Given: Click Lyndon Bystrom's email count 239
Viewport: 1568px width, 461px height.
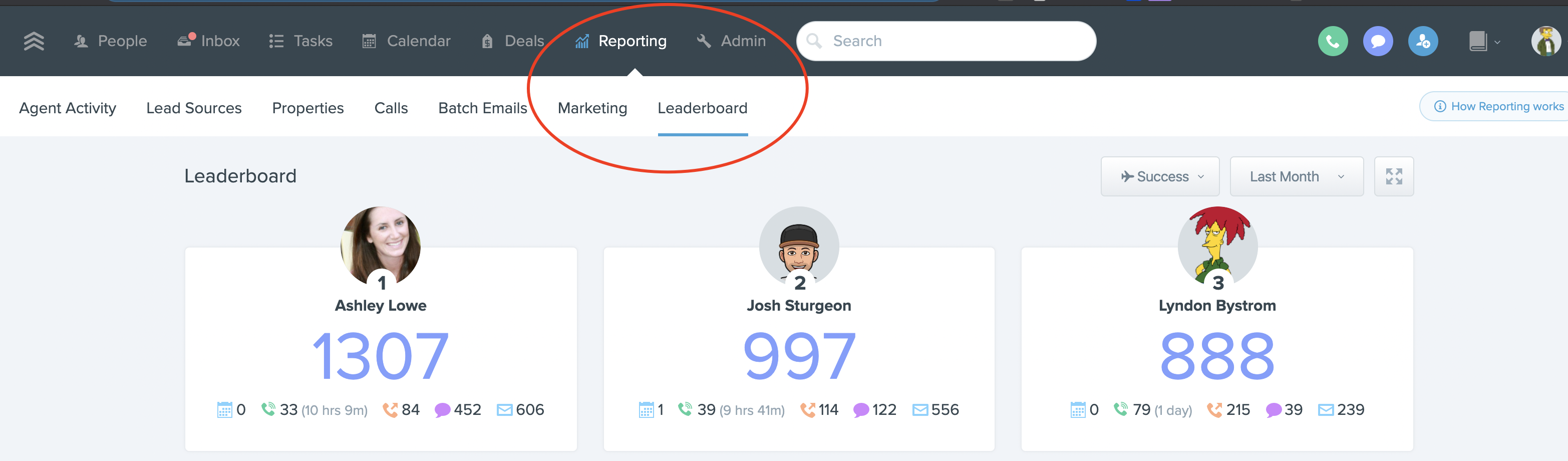Looking at the screenshot, I should (1351, 410).
